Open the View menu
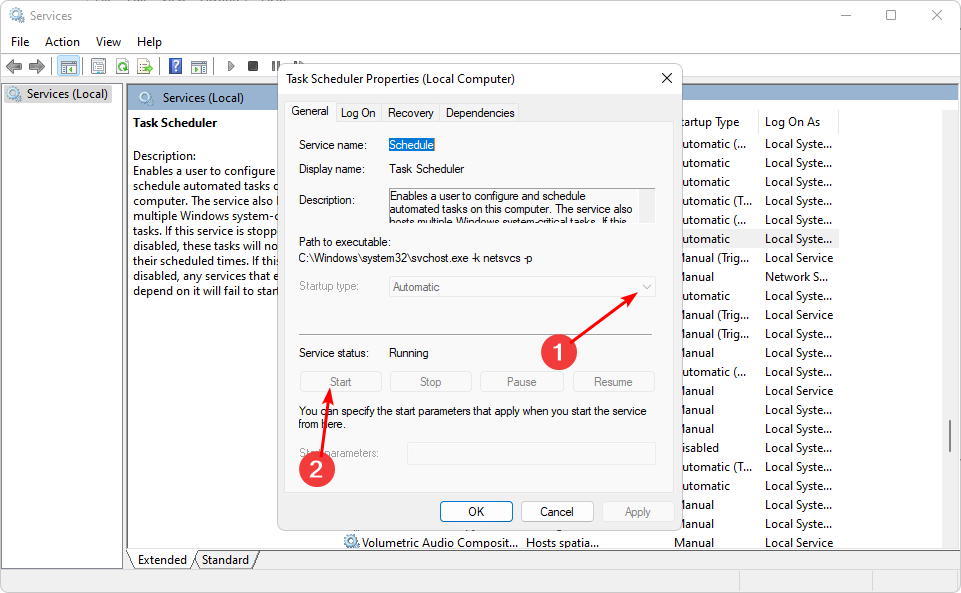The width and height of the screenshot is (961, 593). (108, 42)
